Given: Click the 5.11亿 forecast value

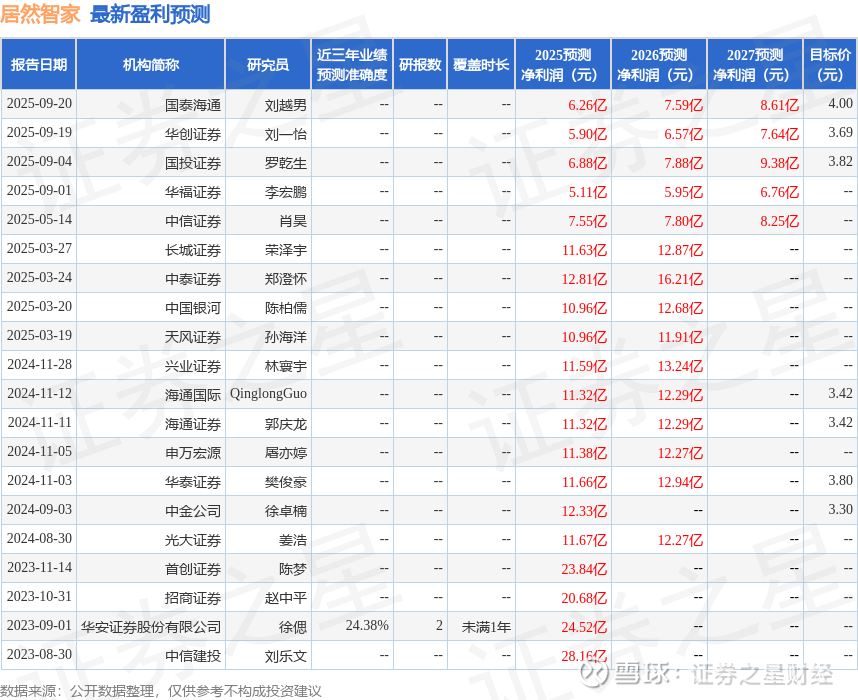Looking at the screenshot, I should [588, 192].
